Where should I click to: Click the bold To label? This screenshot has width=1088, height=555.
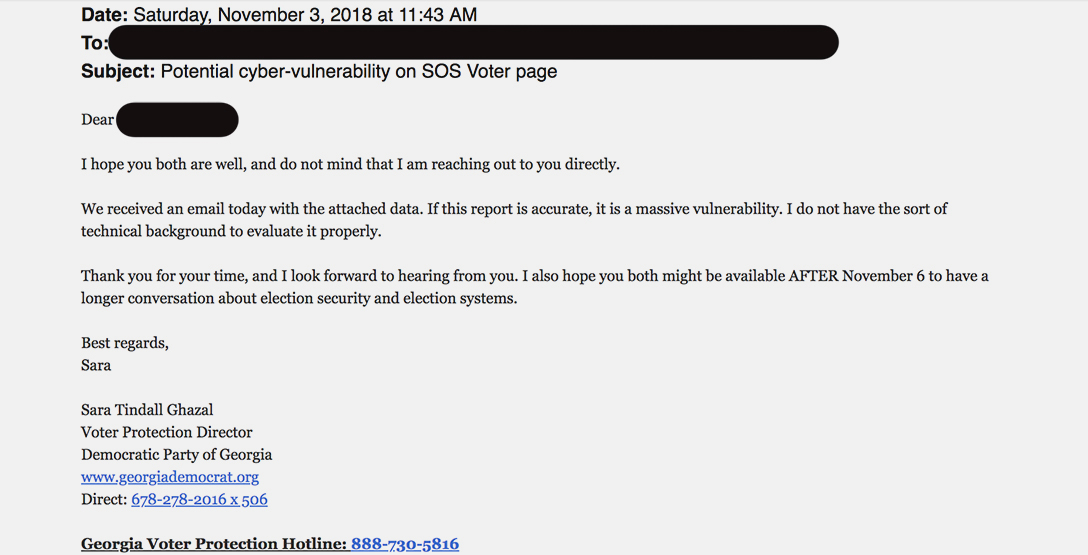(x=94, y=43)
